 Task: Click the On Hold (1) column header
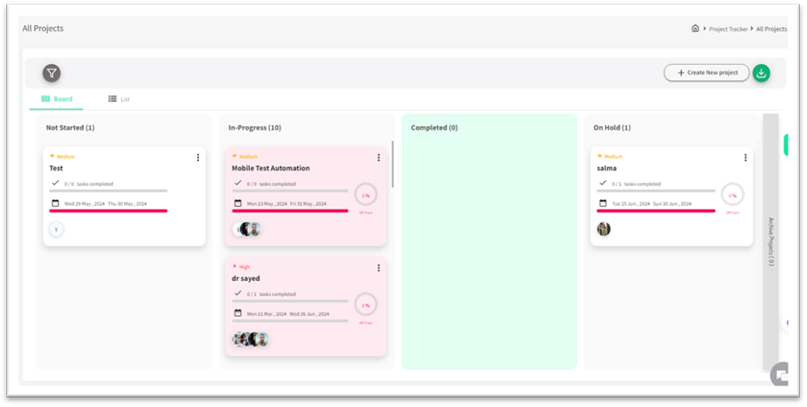(x=611, y=128)
